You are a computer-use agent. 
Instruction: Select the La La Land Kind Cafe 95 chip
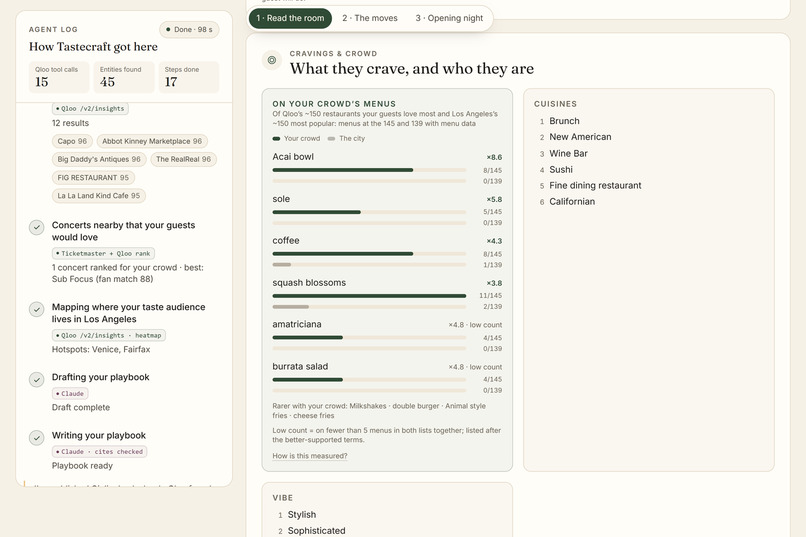click(99, 196)
